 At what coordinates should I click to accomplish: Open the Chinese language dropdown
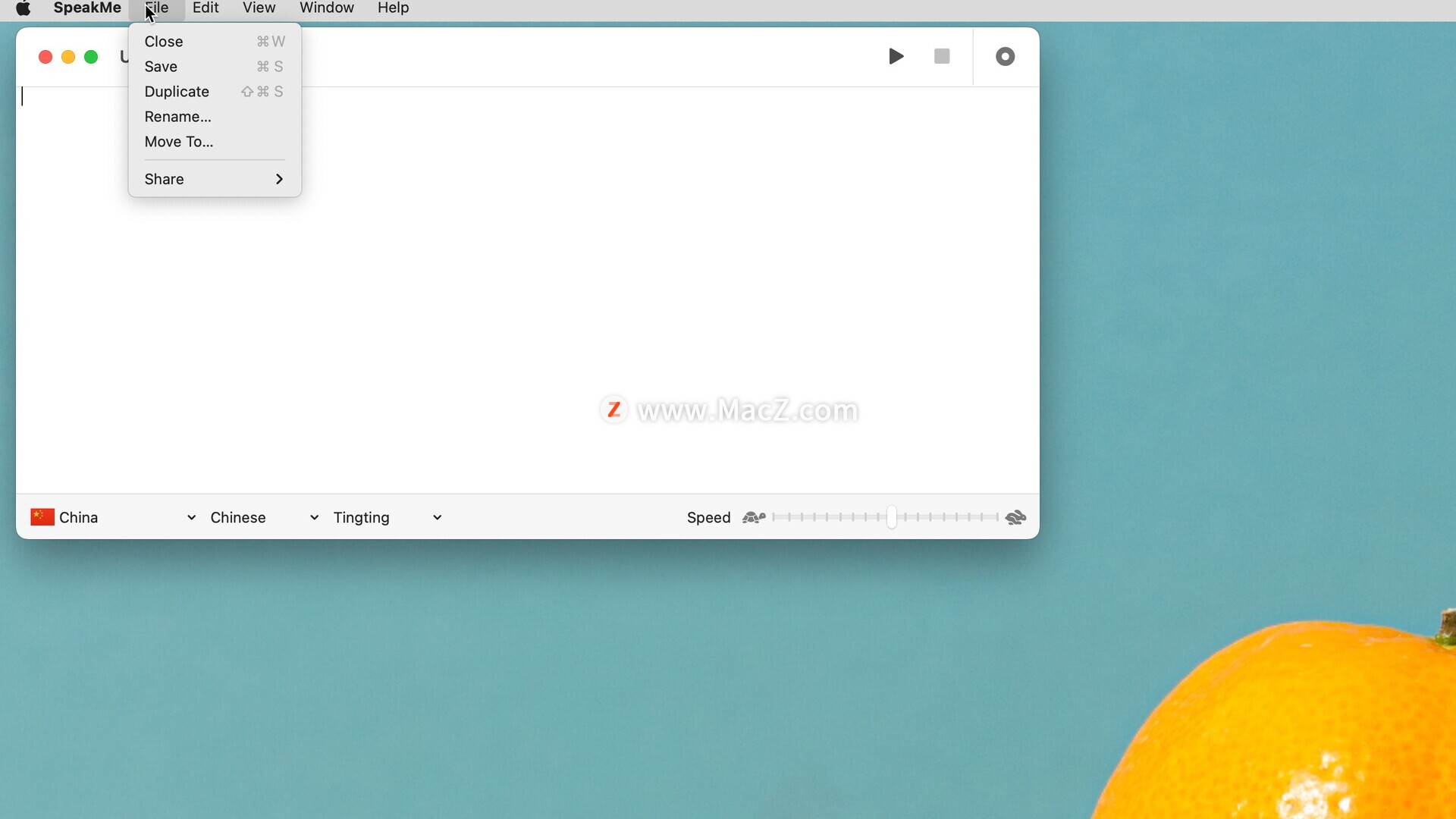coord(265,517)
